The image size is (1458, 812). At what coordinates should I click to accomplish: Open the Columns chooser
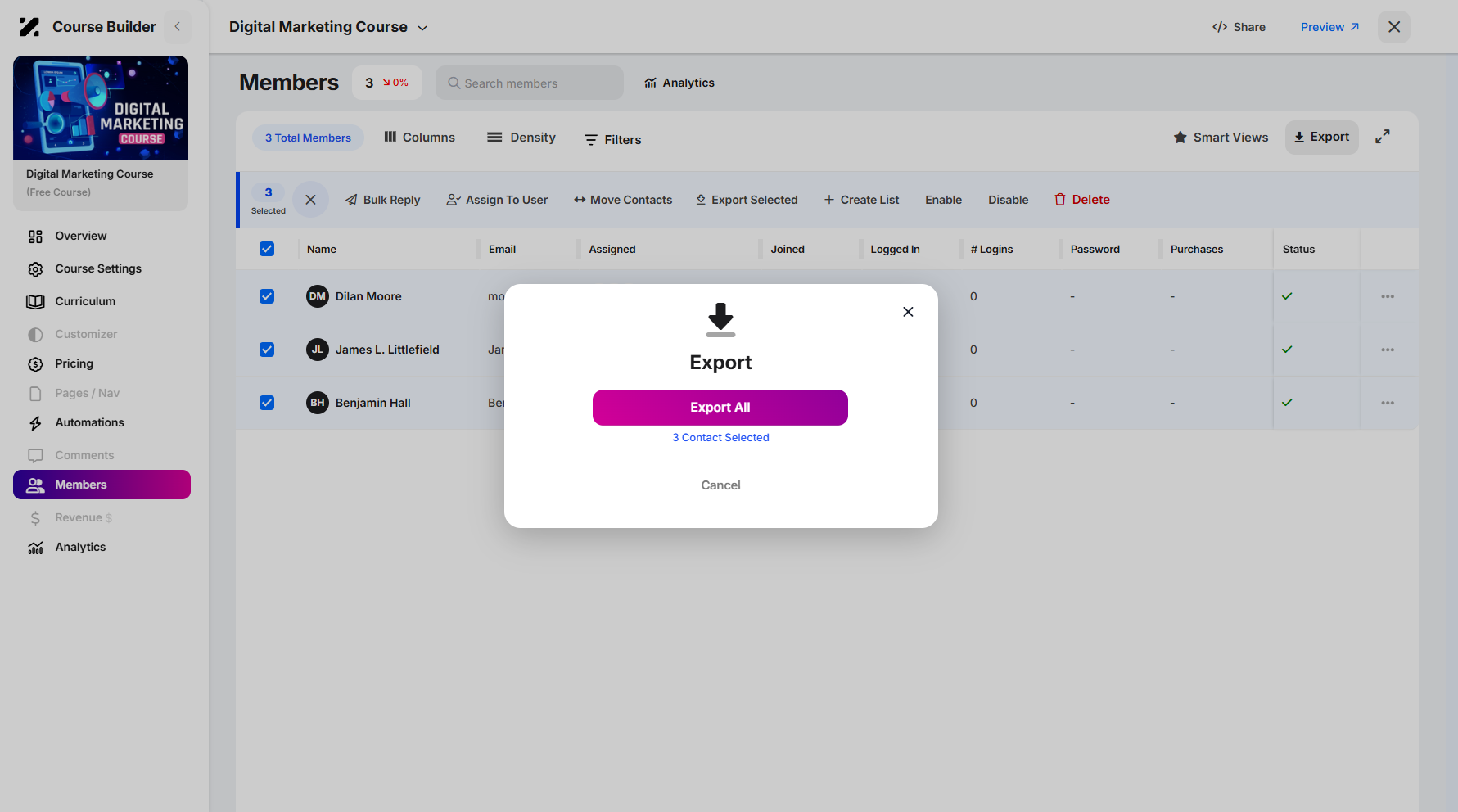[x=419, y=138]
